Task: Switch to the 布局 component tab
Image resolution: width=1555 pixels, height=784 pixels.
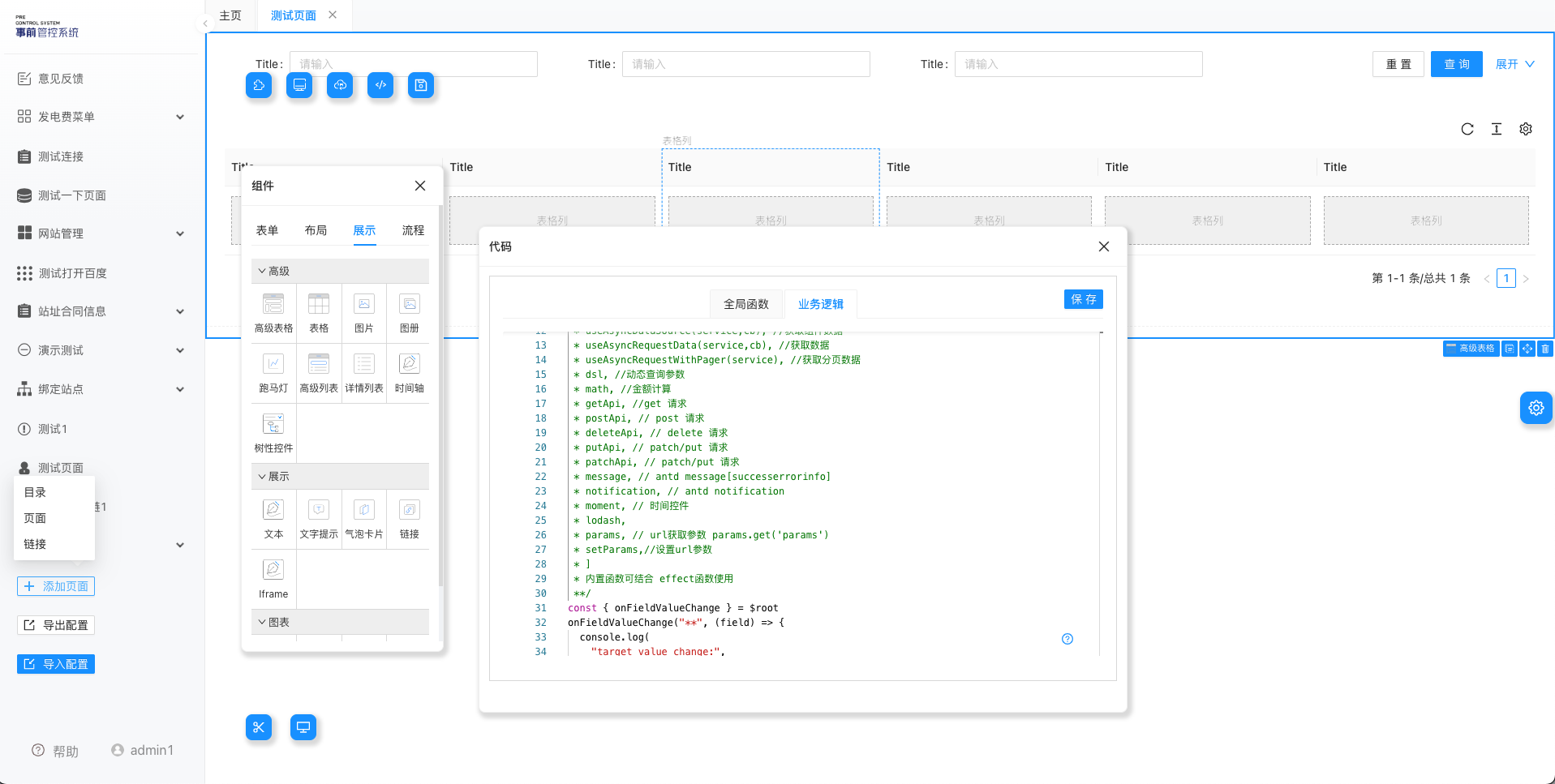Action: tap(316, 230)
